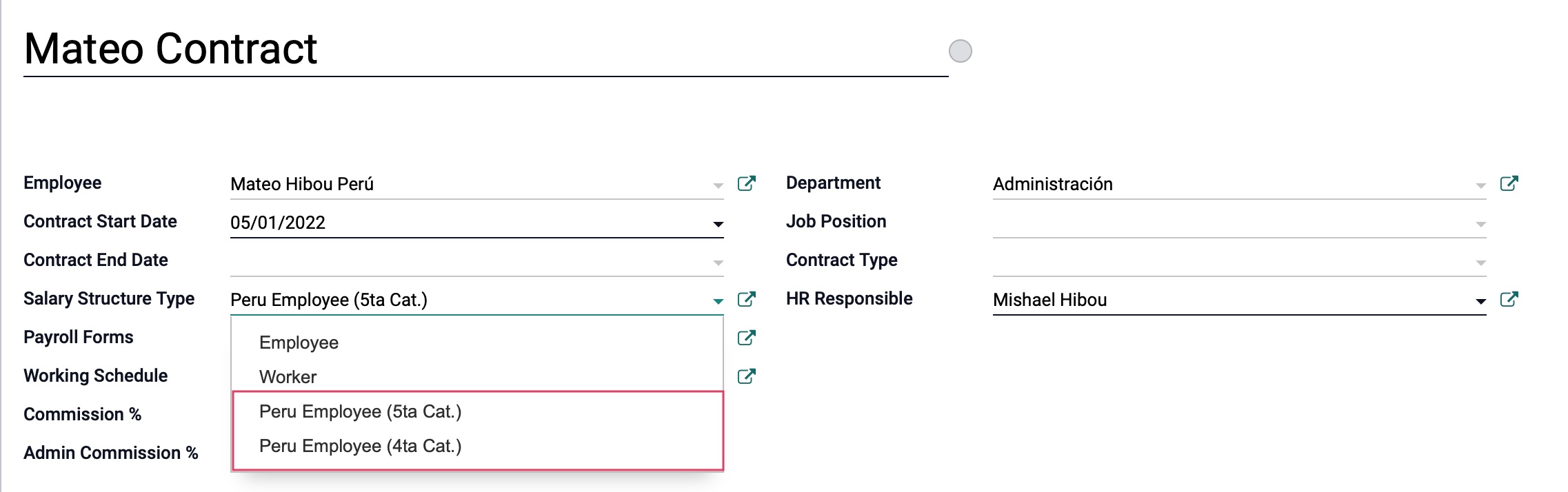
Task: Expand the HR Responsible dropdown arrow
Action: (1480, 301)
